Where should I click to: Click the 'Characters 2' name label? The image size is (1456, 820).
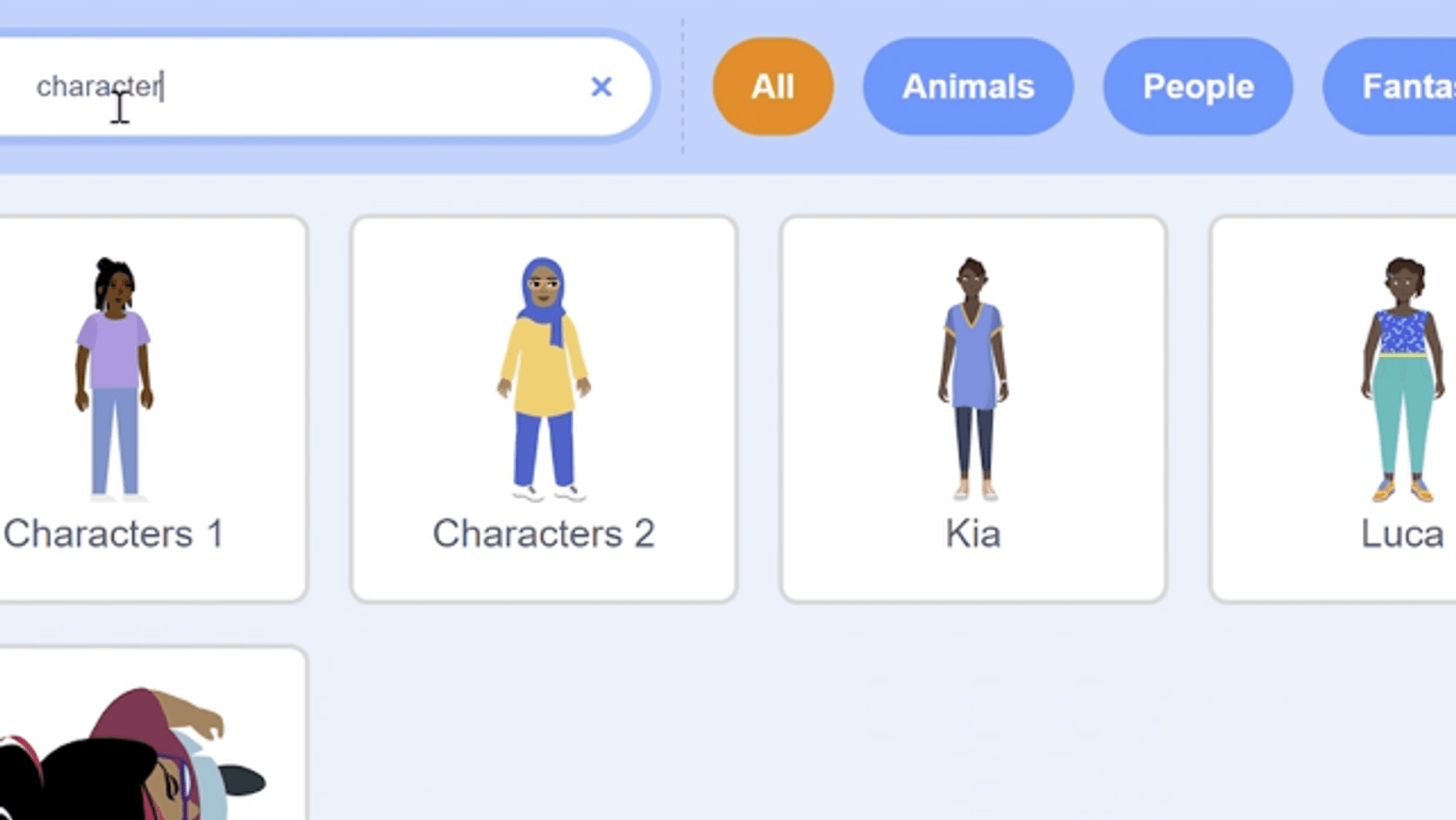(x=544, y=533)
